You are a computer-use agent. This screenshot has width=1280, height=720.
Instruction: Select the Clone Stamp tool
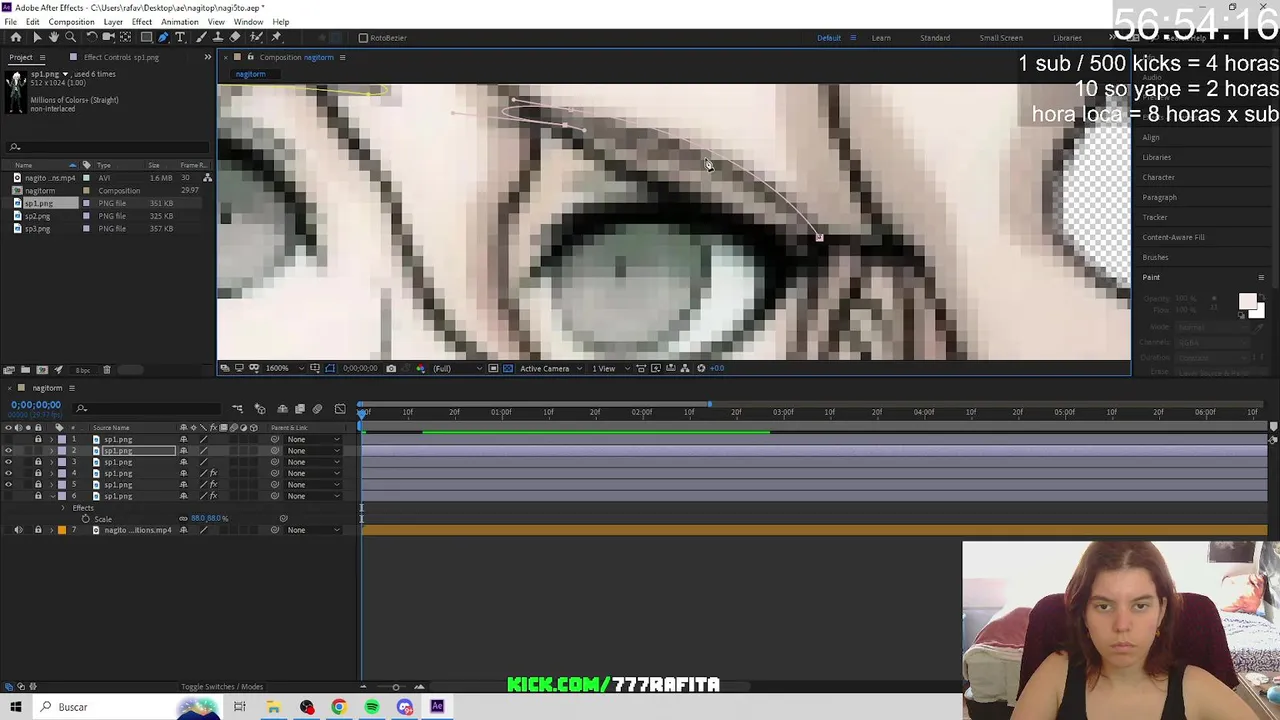pos(217,37)
